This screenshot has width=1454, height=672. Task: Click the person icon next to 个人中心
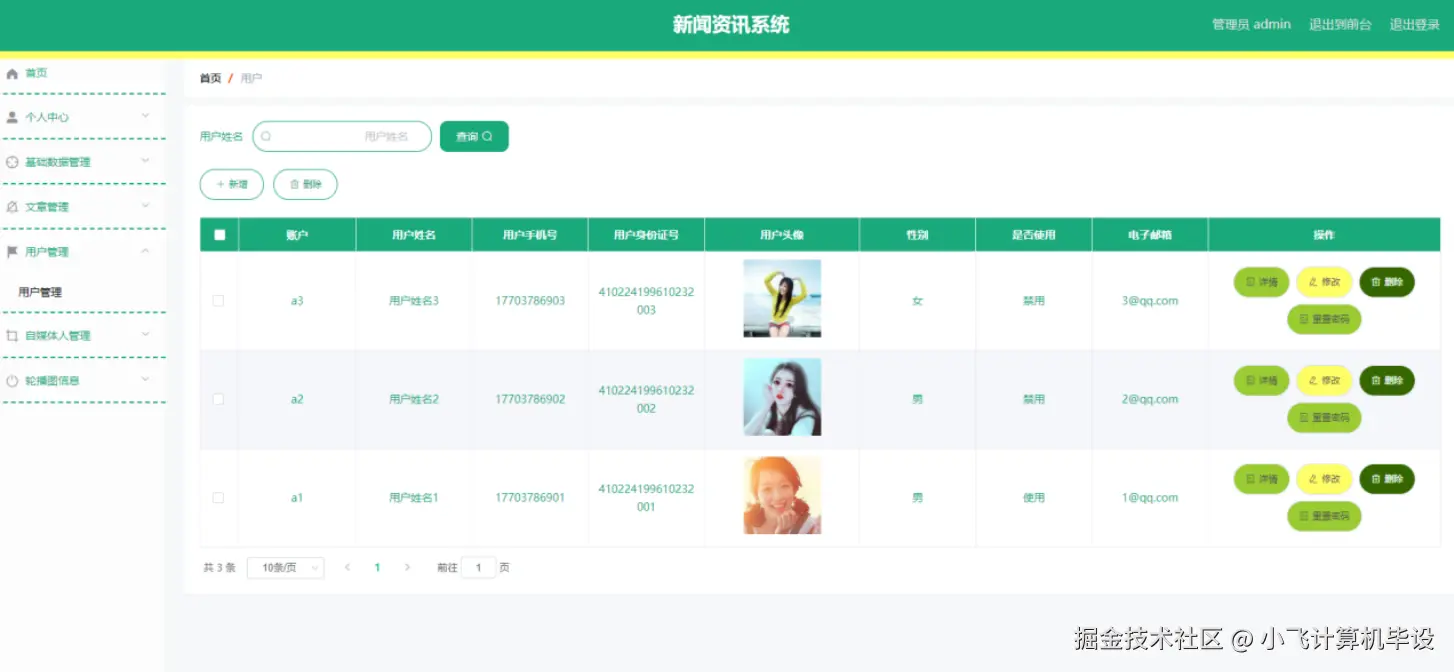(12, 117)
